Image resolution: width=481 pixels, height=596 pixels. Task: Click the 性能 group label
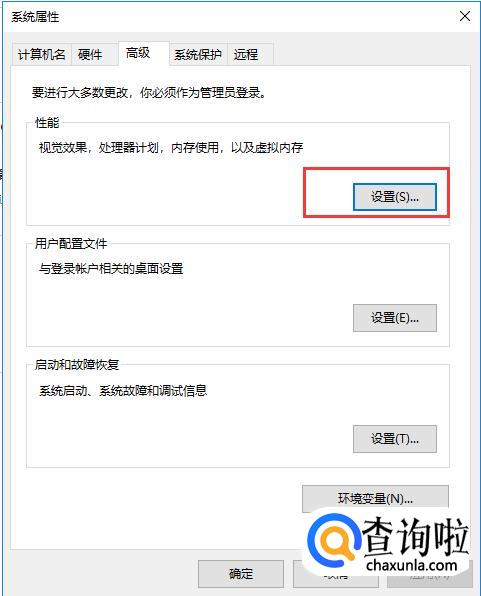coord(47,122)
